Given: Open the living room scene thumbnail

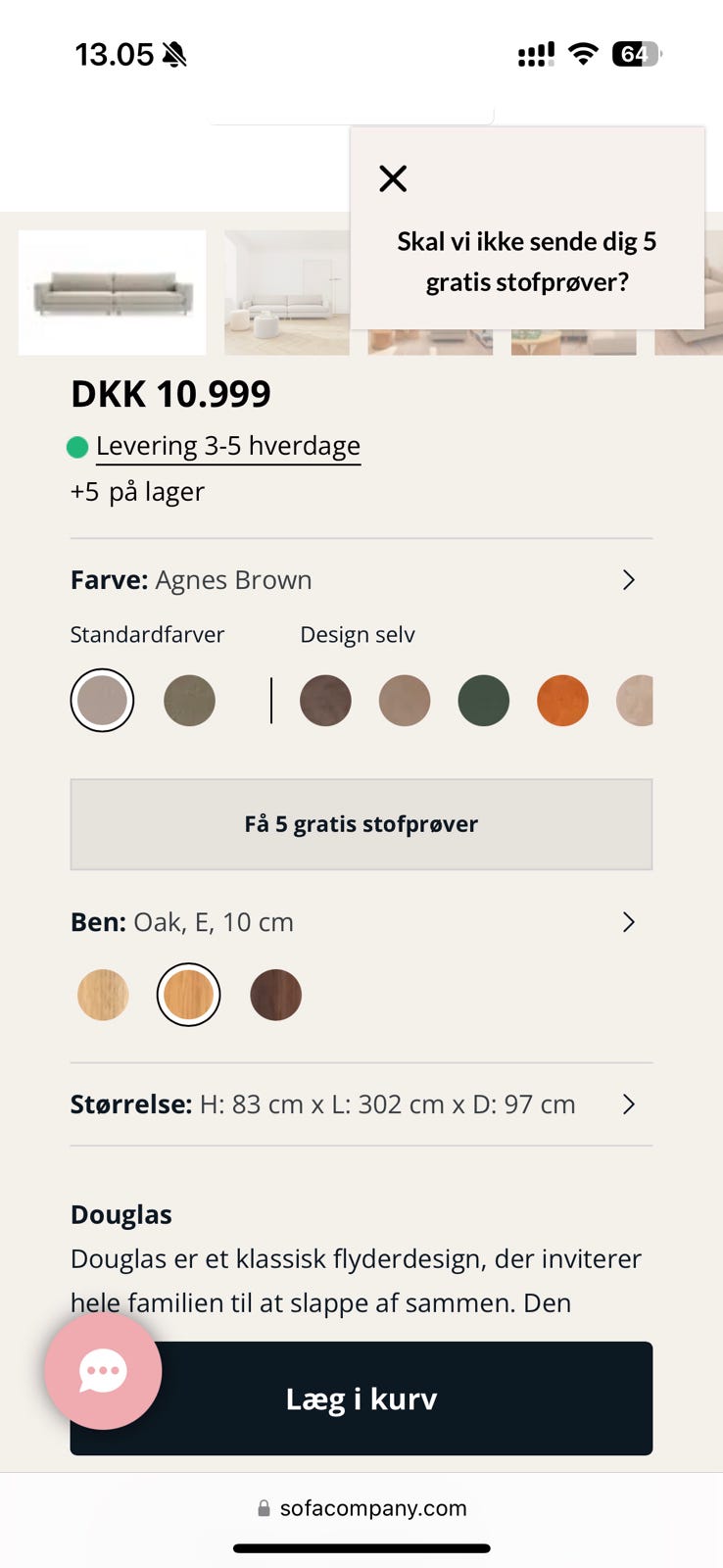Looking at the screenshot, I should click(x=286, y=292).
